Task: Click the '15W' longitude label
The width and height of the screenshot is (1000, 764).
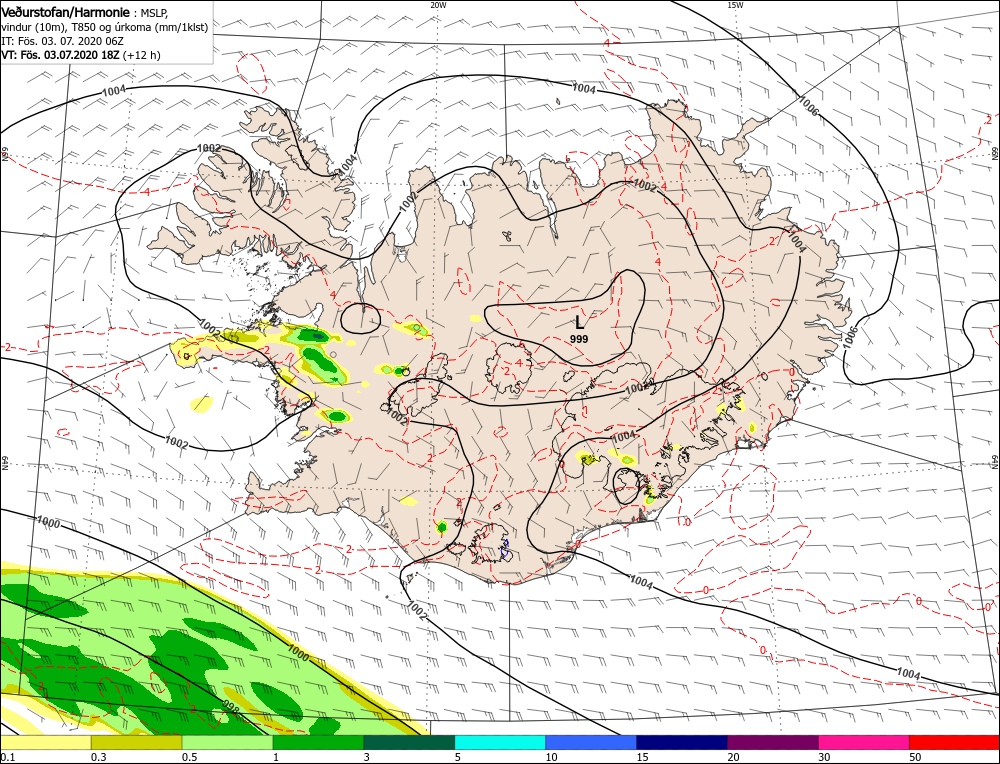Action: point(735,4)
